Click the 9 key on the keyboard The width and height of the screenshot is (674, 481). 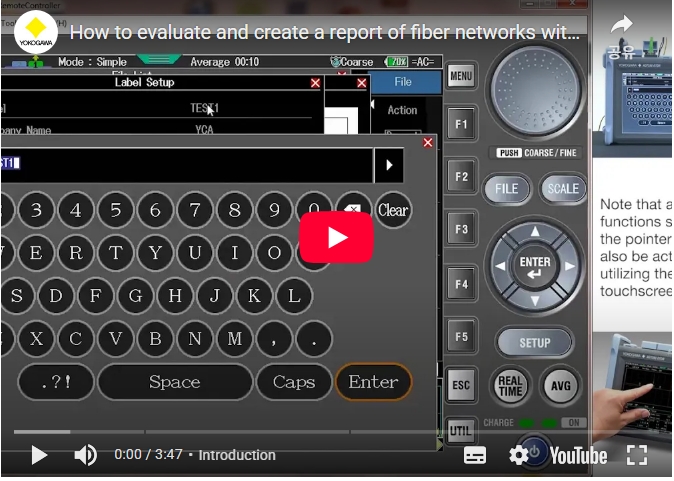(x=274, y=210)
